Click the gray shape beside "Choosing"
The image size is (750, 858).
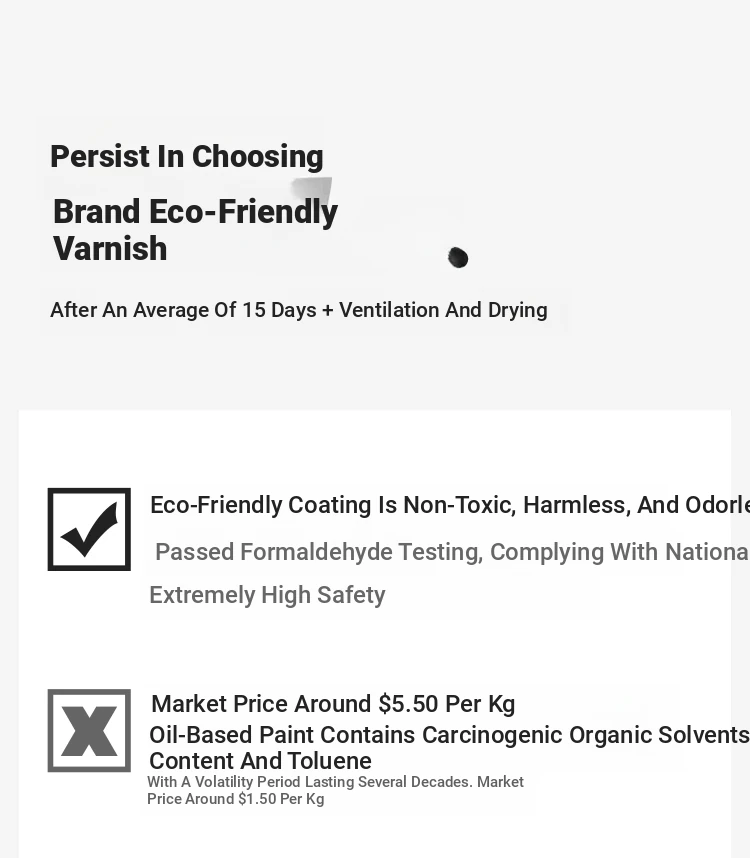[x=313, y=190]
